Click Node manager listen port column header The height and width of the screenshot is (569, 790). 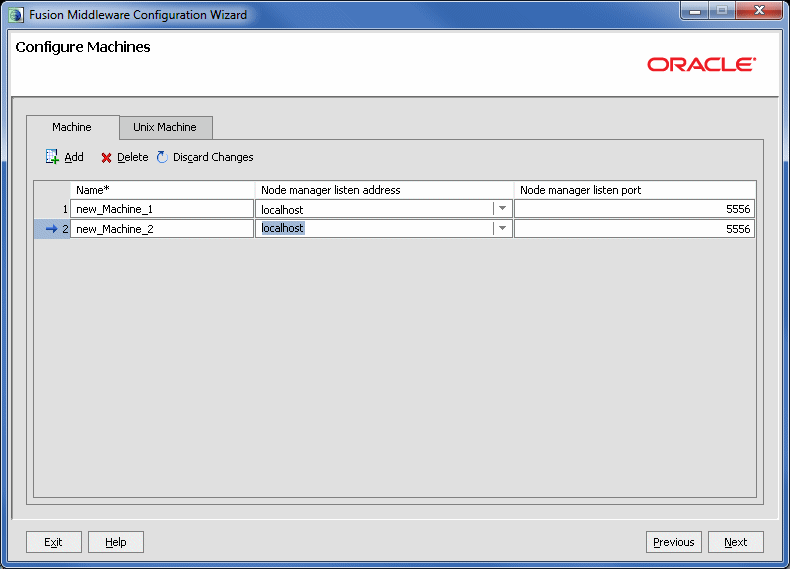(x=634, y=190)
